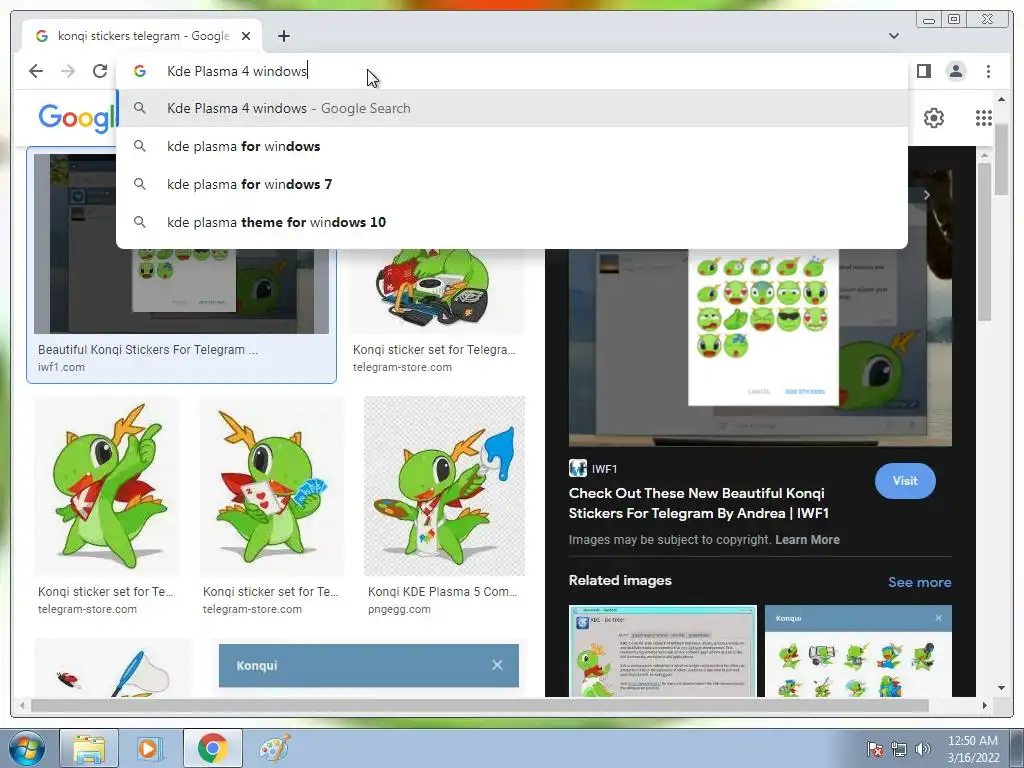Screen dimensions: 1024x768
Task: Open the Windows Start menu
Action: click(x=27, y=748)
